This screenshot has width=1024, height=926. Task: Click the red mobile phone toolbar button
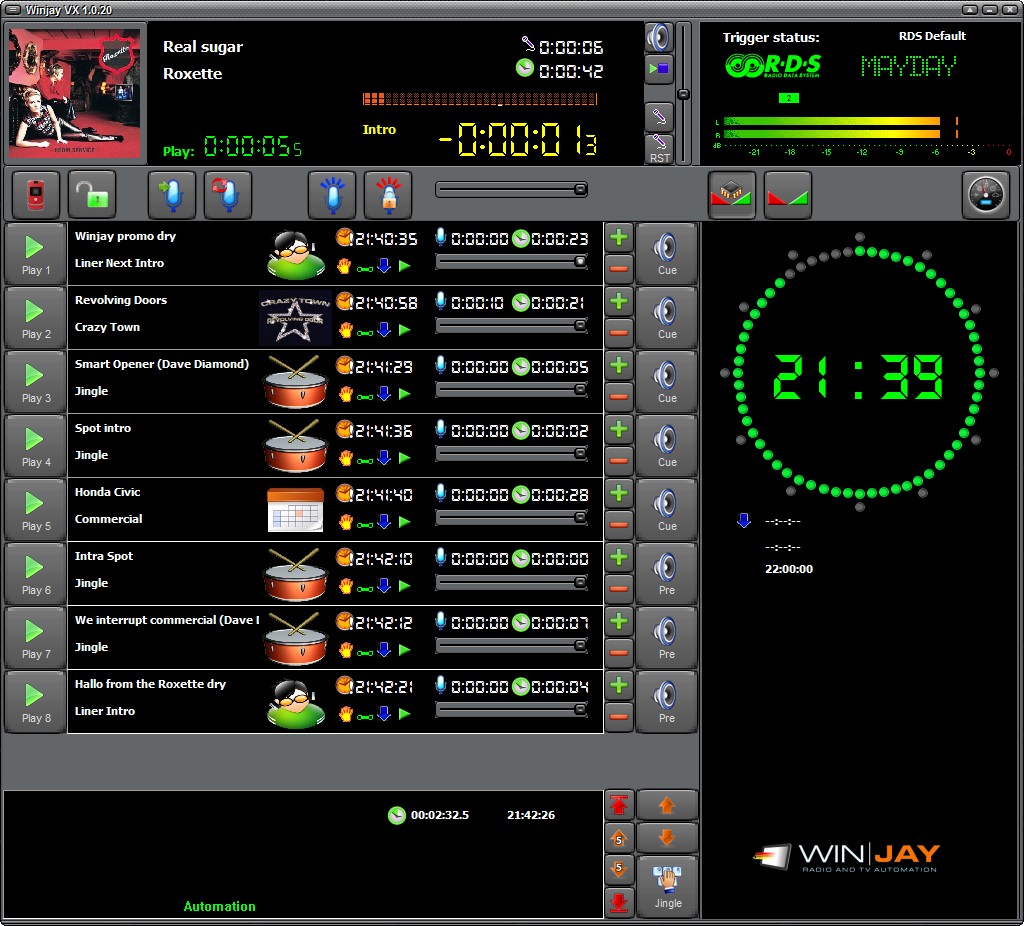[35, 195]
